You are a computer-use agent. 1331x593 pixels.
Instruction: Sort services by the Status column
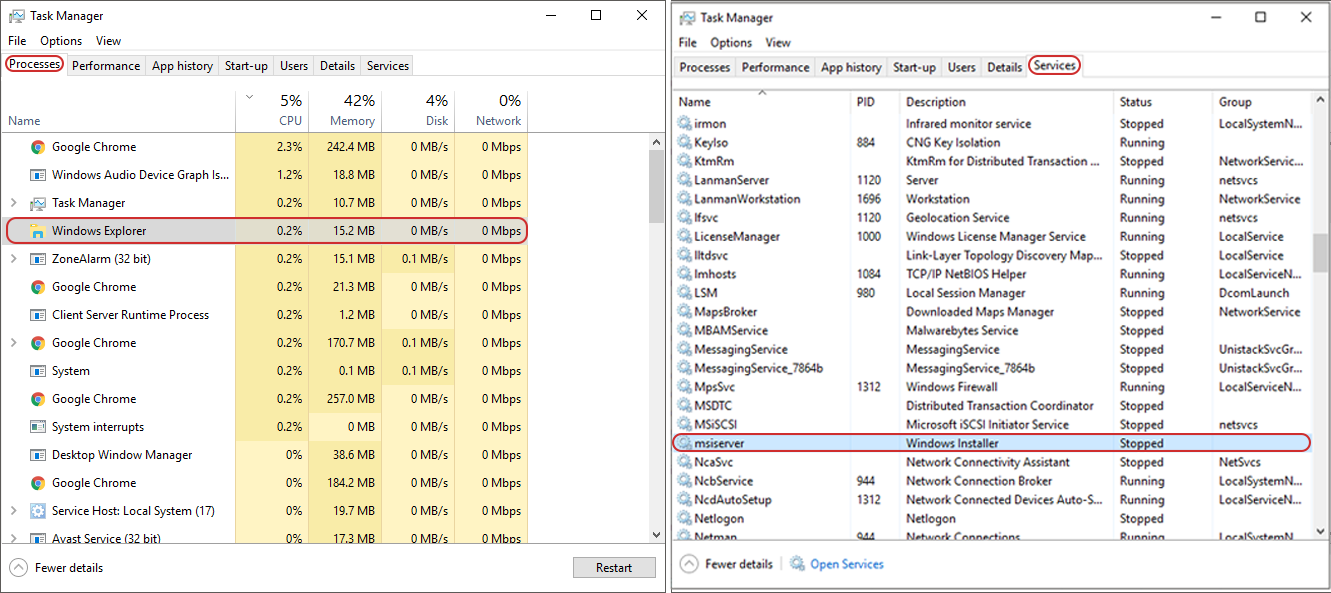(1162, 102)
